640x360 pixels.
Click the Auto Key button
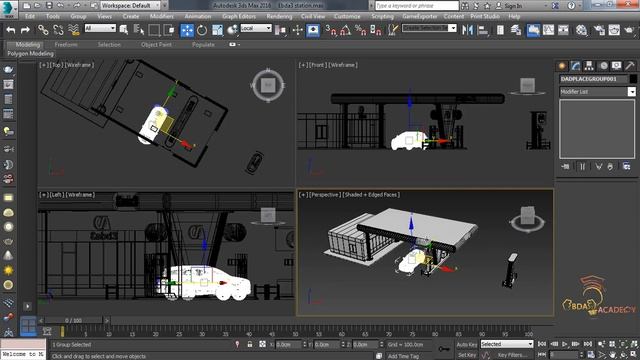click(x=467, y=344)
